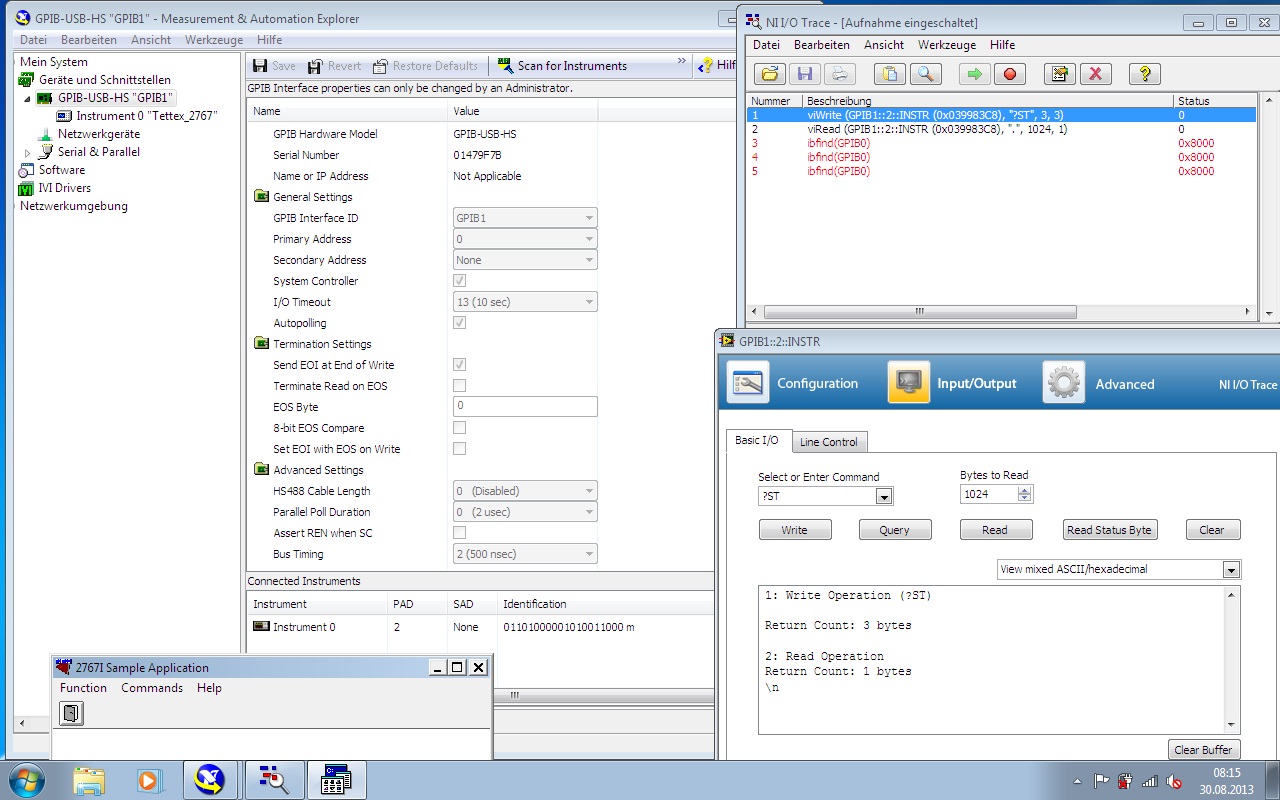Click the red X clear-trace icon
Screen dimensions: 1280x800
tap(1095, 73)
